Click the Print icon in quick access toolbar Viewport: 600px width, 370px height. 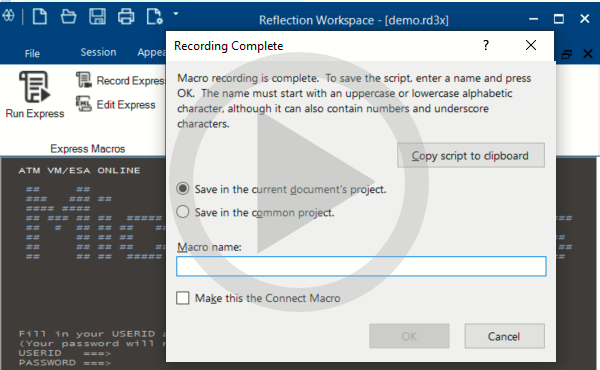[126, 17]
